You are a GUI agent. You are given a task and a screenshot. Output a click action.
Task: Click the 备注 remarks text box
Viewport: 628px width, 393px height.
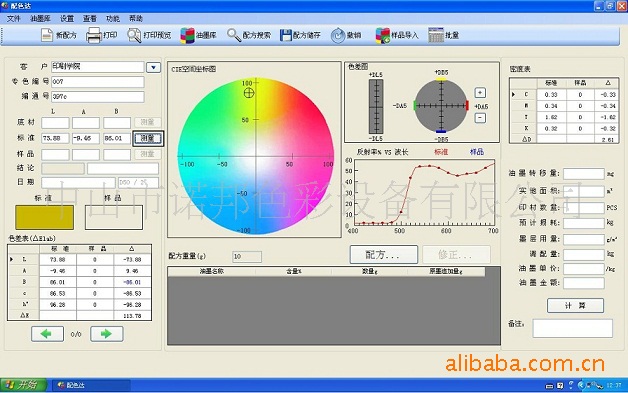click(572, 328)
